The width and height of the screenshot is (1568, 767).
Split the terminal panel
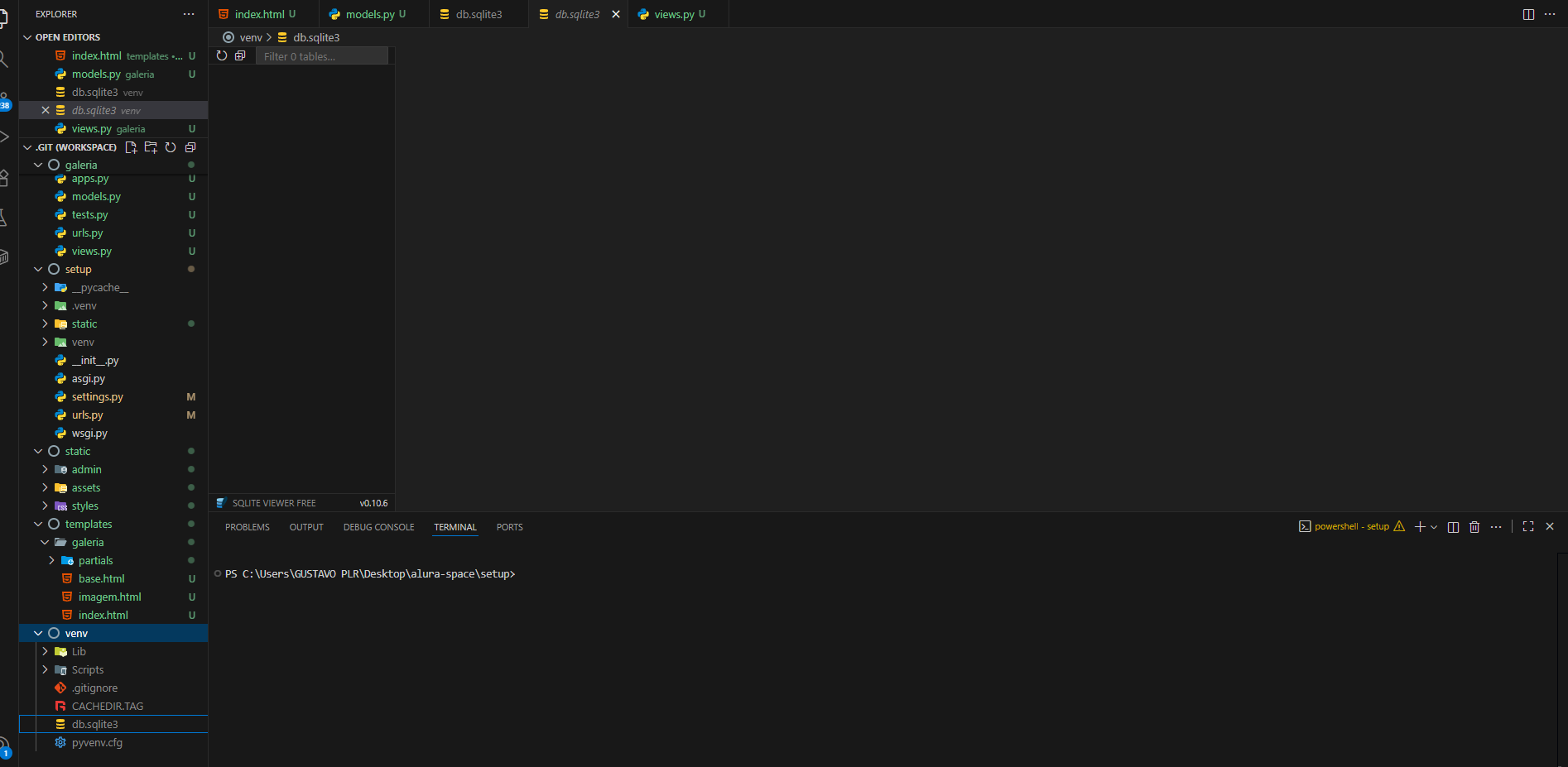click(1453, 527)
